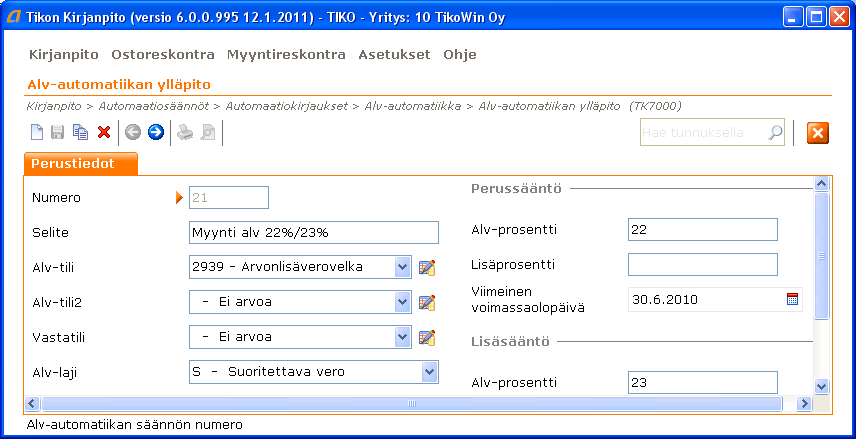Expand the Alv-tili dropdown
This screenshot has width=856, height=439.
[x=402, y=267]
